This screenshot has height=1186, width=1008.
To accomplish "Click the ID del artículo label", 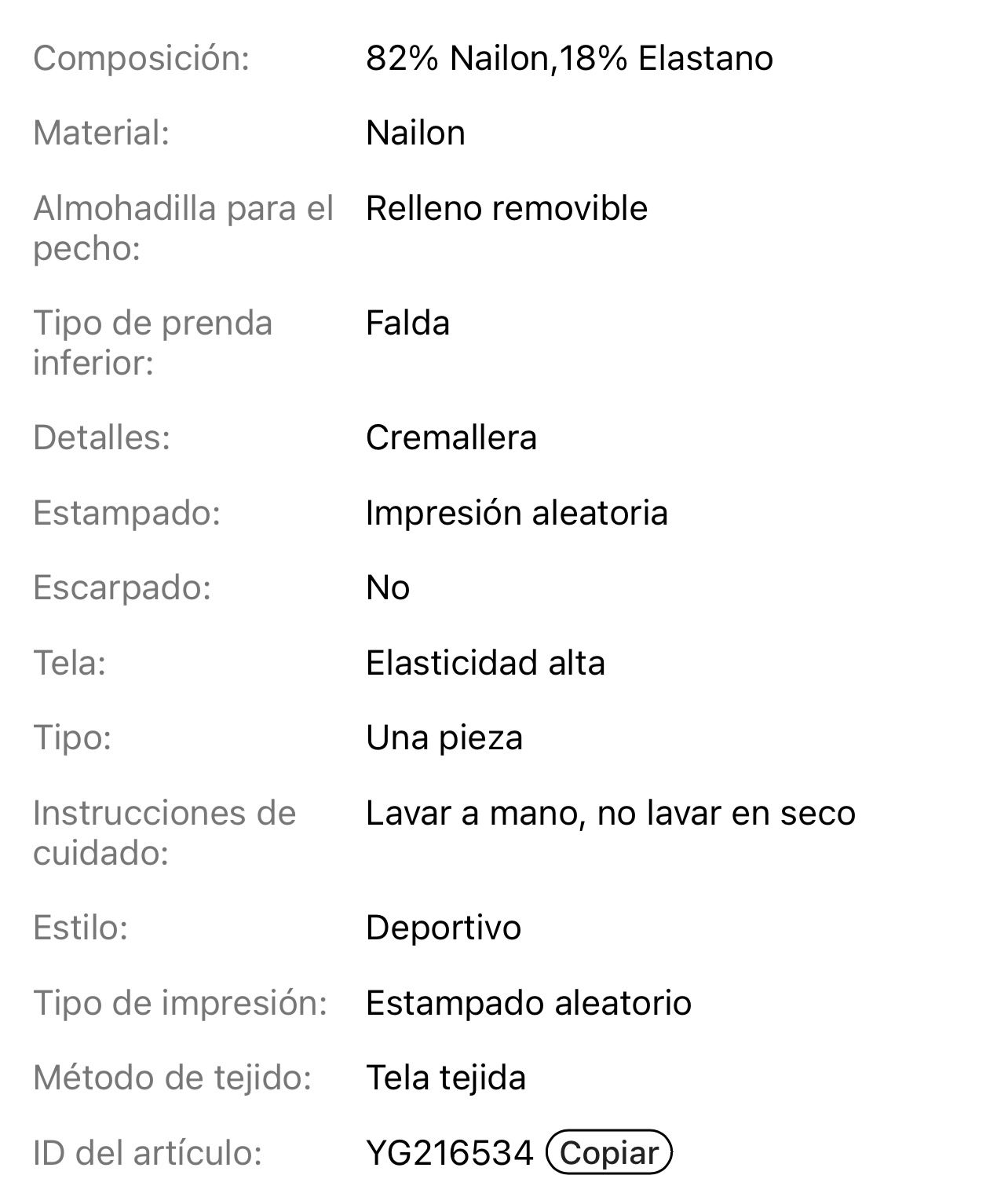I will [147, 1152].
